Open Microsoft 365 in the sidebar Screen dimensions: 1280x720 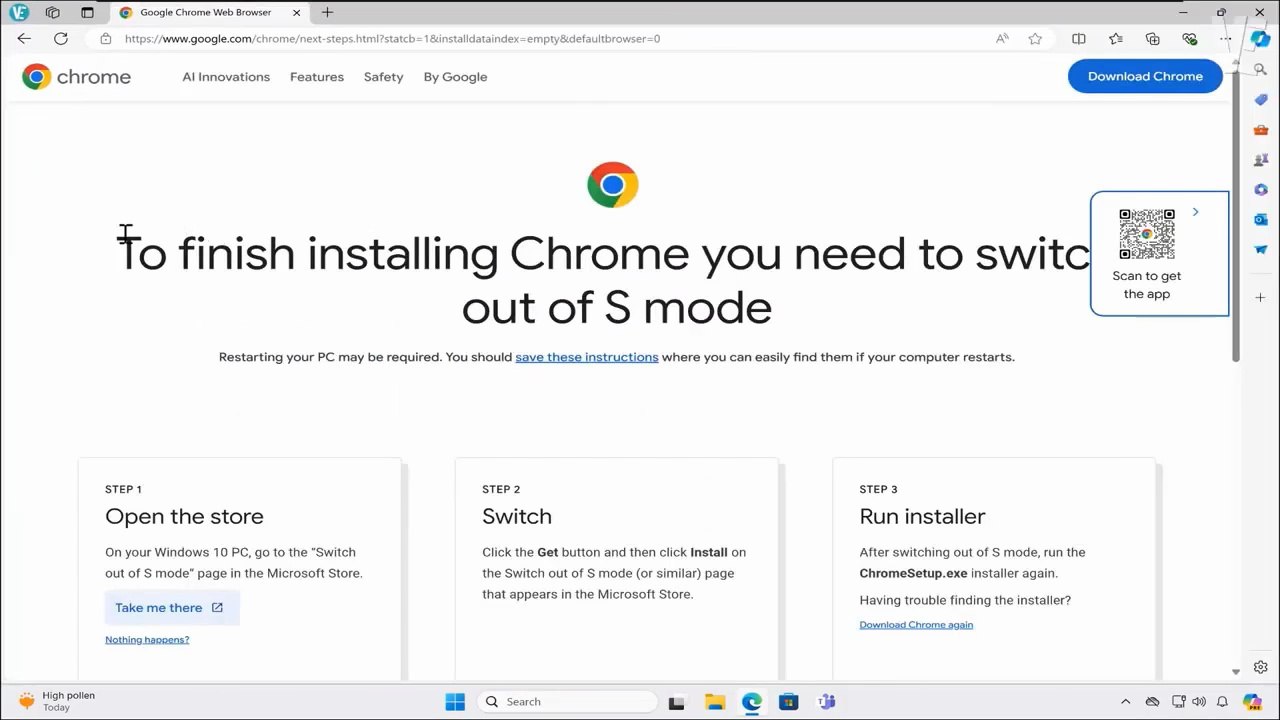coord(1261,190)
